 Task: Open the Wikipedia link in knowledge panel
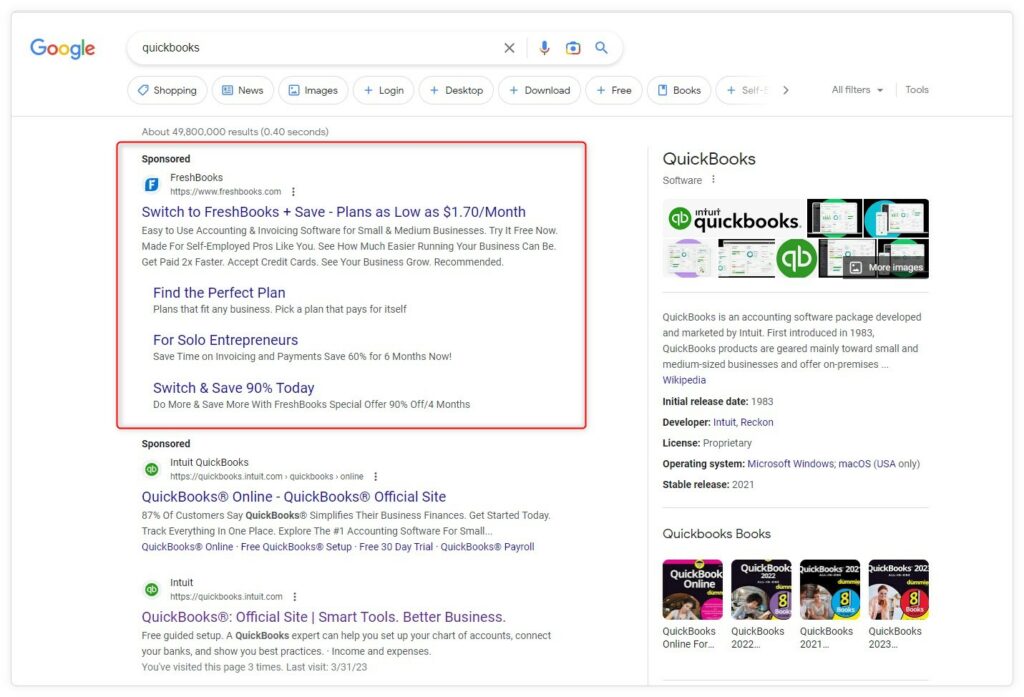(x=684, y=380)
